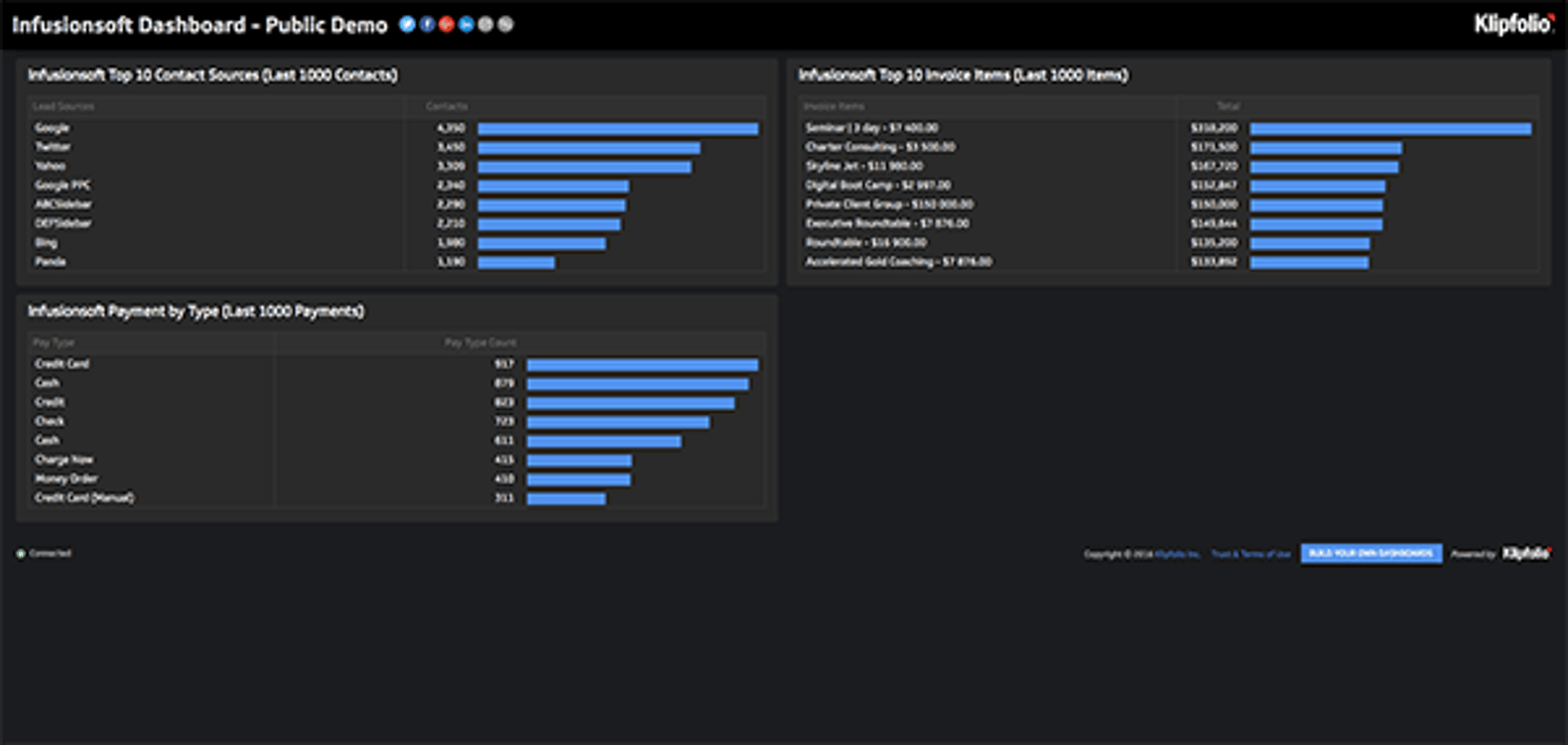Click the LinkedIn share icon
Screen dimensions: 1568x745
coord(465,25)
